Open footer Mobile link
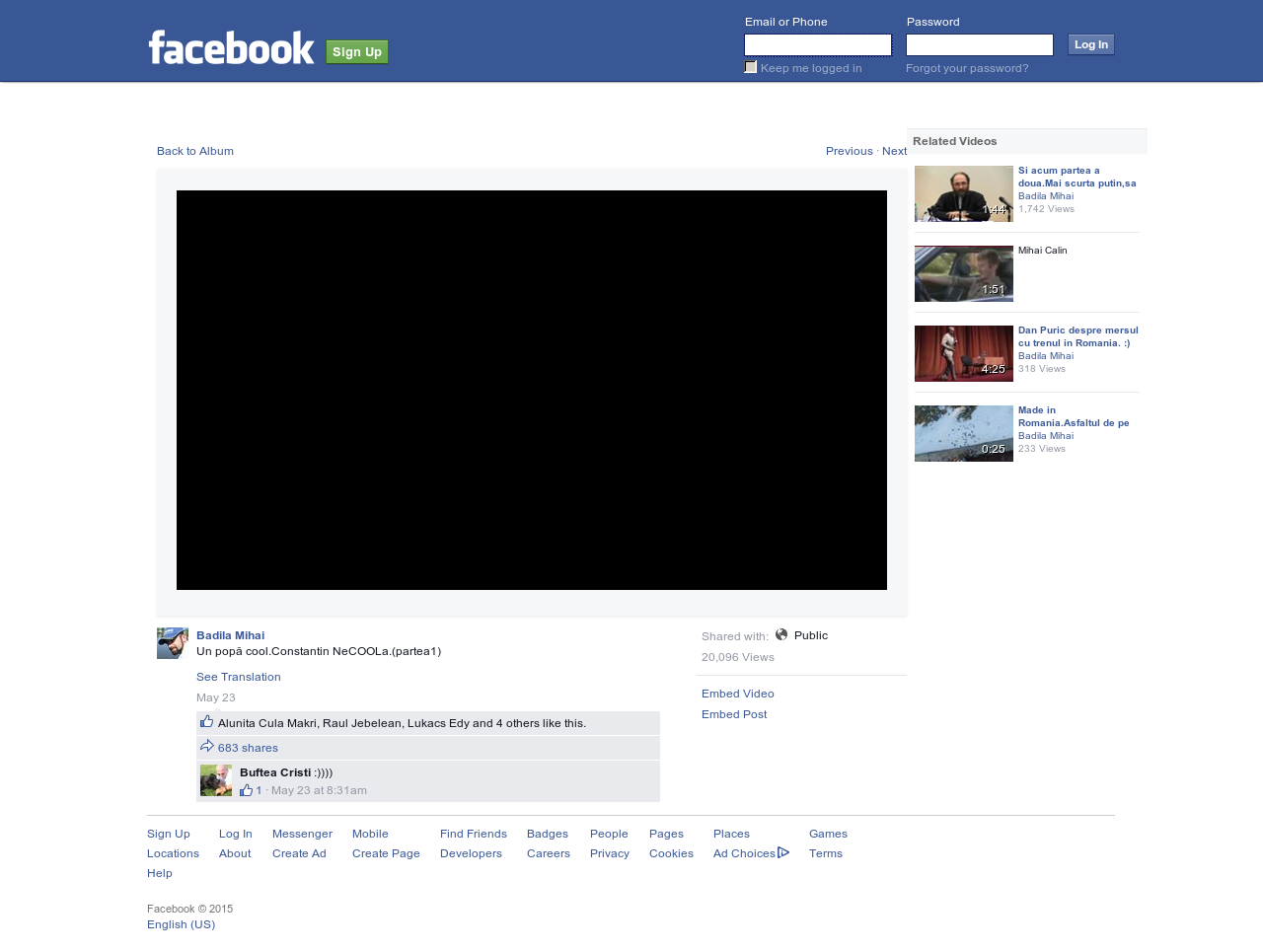 (370, 834)
